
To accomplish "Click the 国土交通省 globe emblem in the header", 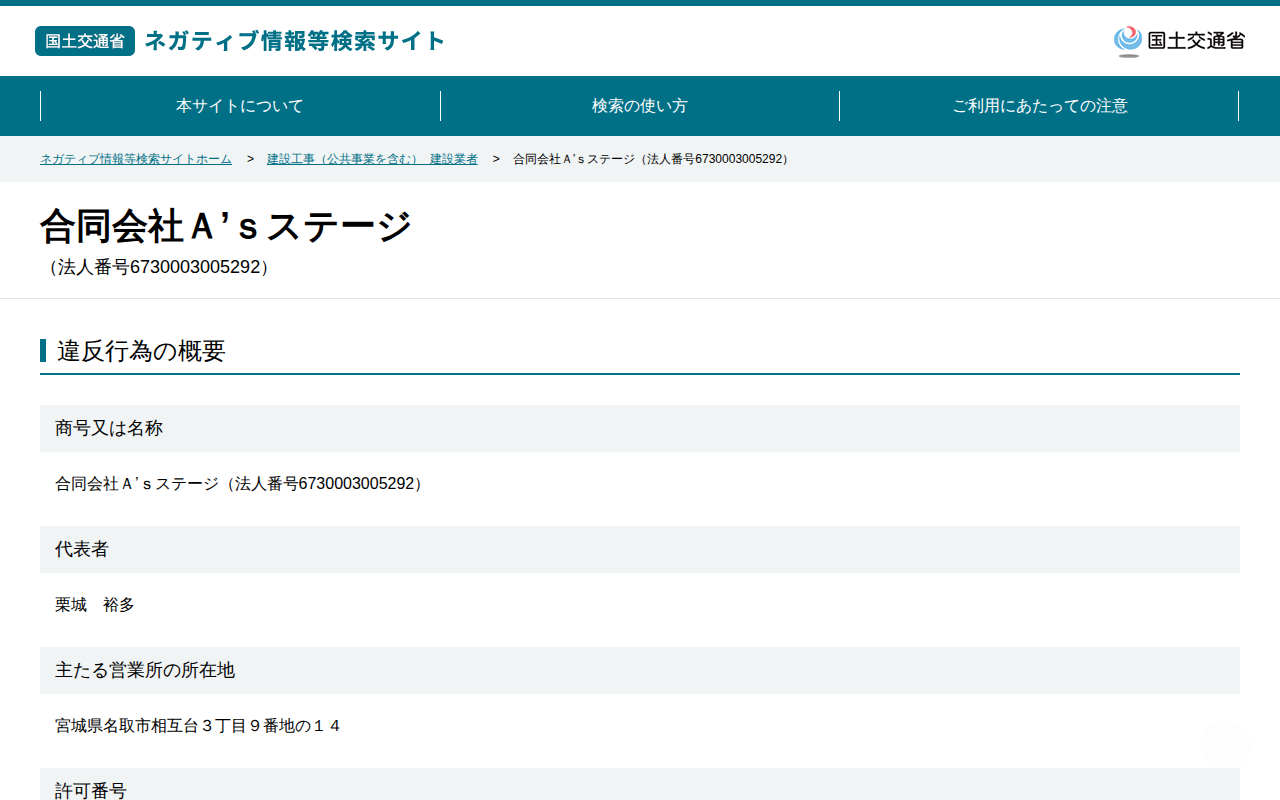I will click(1128, 41).
